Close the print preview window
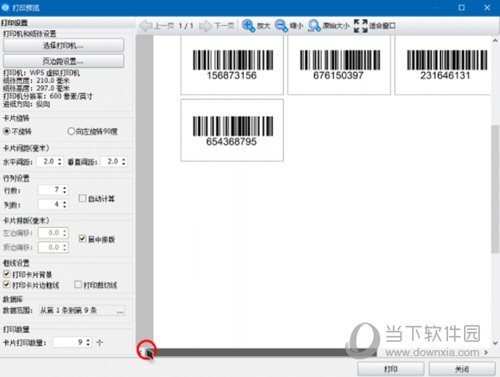Viewport: 500px width, 377px height. point(487,7)
